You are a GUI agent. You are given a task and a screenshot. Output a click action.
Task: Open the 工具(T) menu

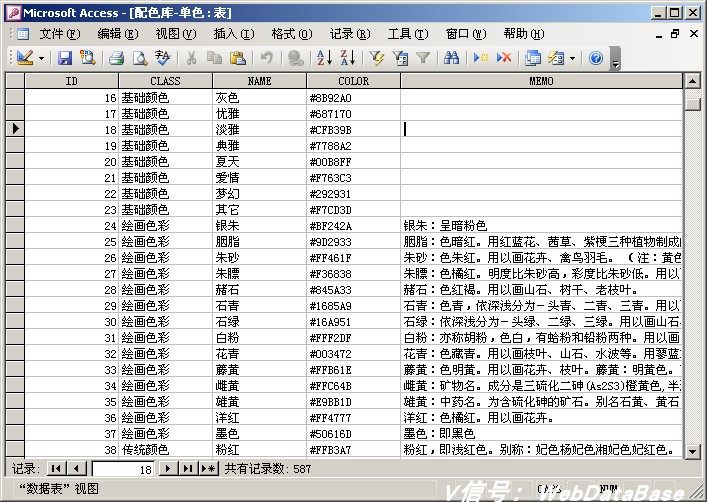(408, 34)
